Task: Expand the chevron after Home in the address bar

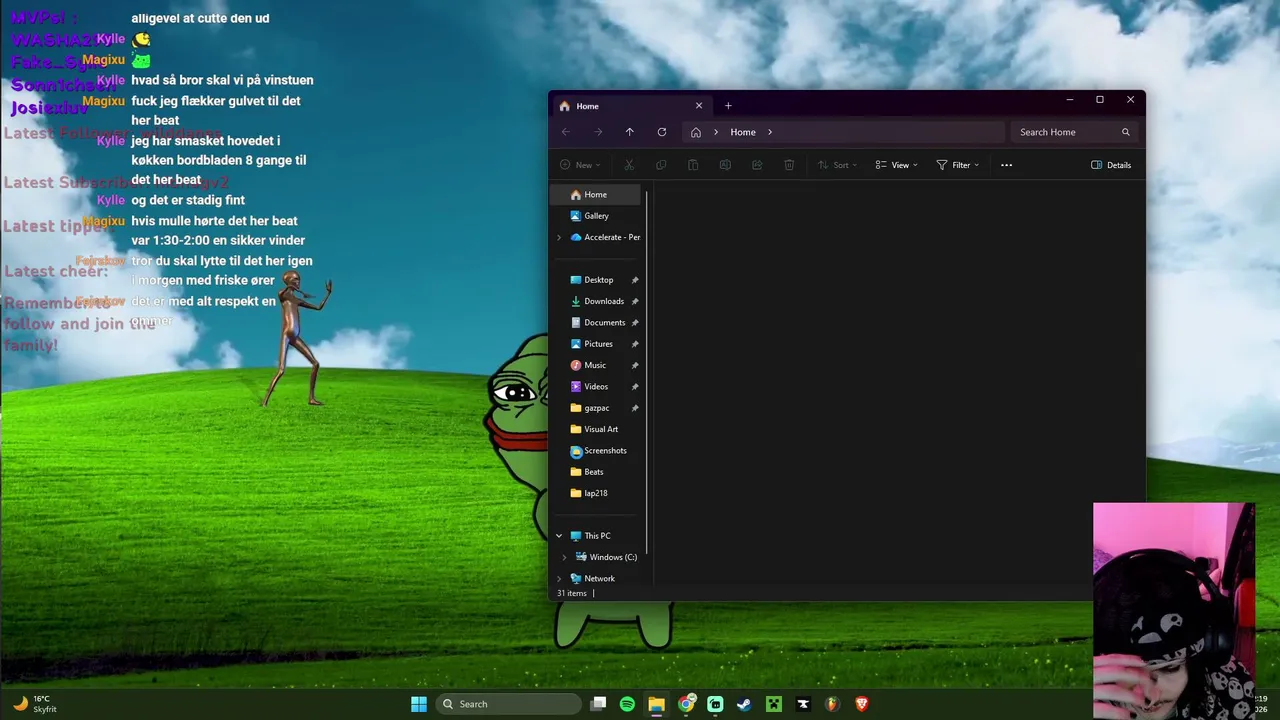Action: [770, 132]
